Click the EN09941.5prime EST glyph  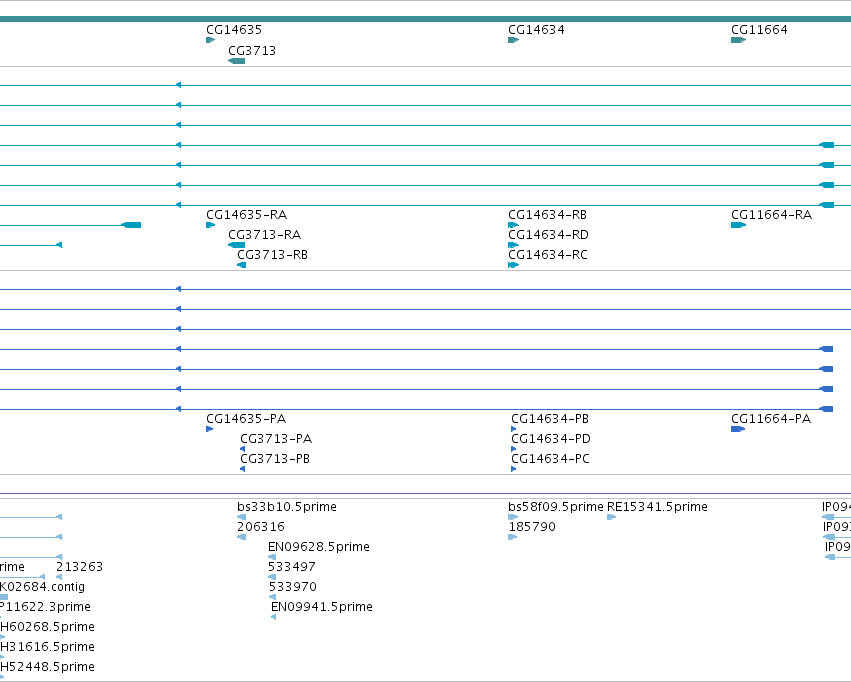pos(274,617)
